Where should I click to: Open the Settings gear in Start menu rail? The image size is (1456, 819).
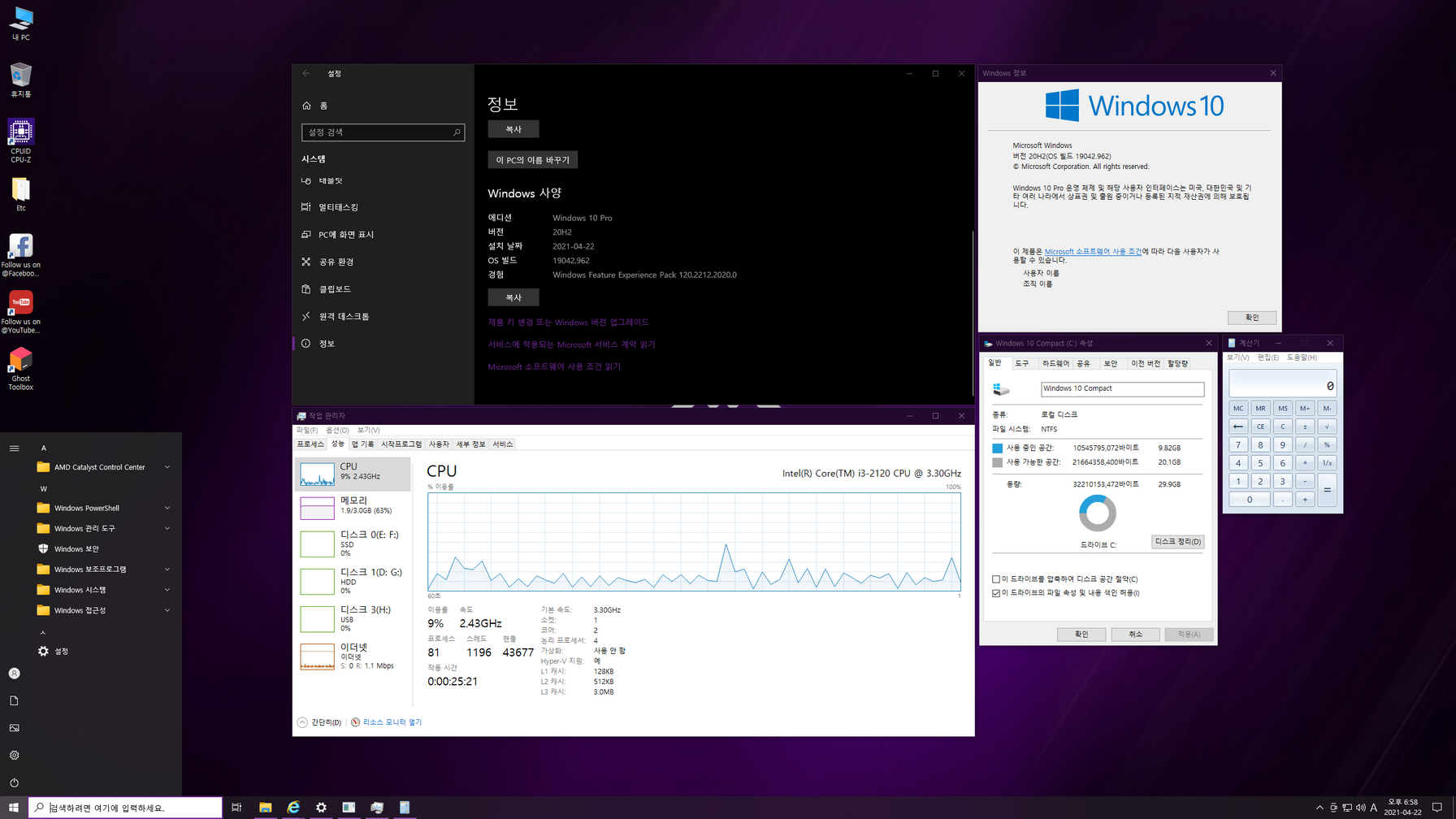(x=14, y=755)
